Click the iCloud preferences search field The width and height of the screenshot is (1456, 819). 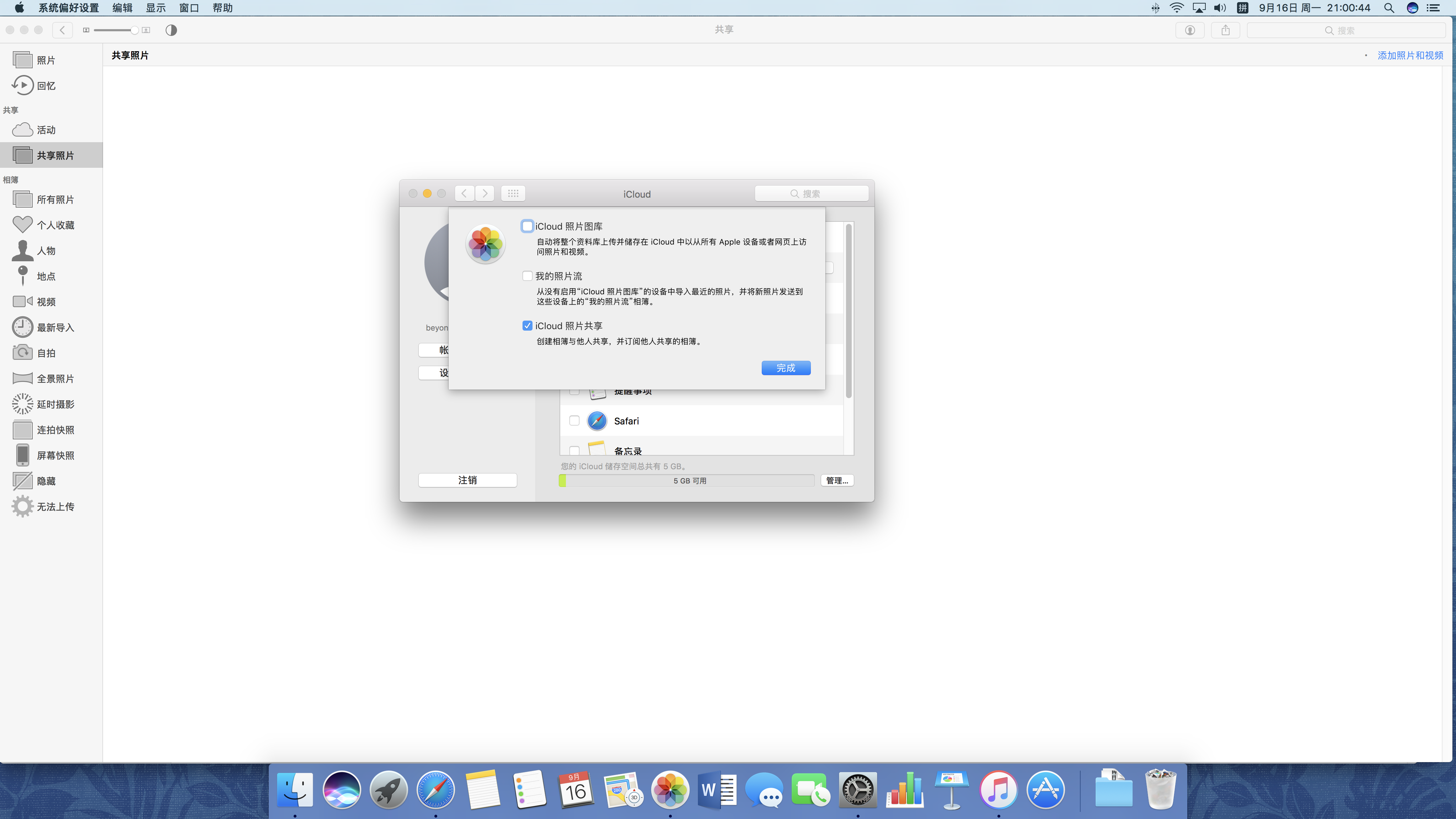pyautogui.click(x=811, y=193)
